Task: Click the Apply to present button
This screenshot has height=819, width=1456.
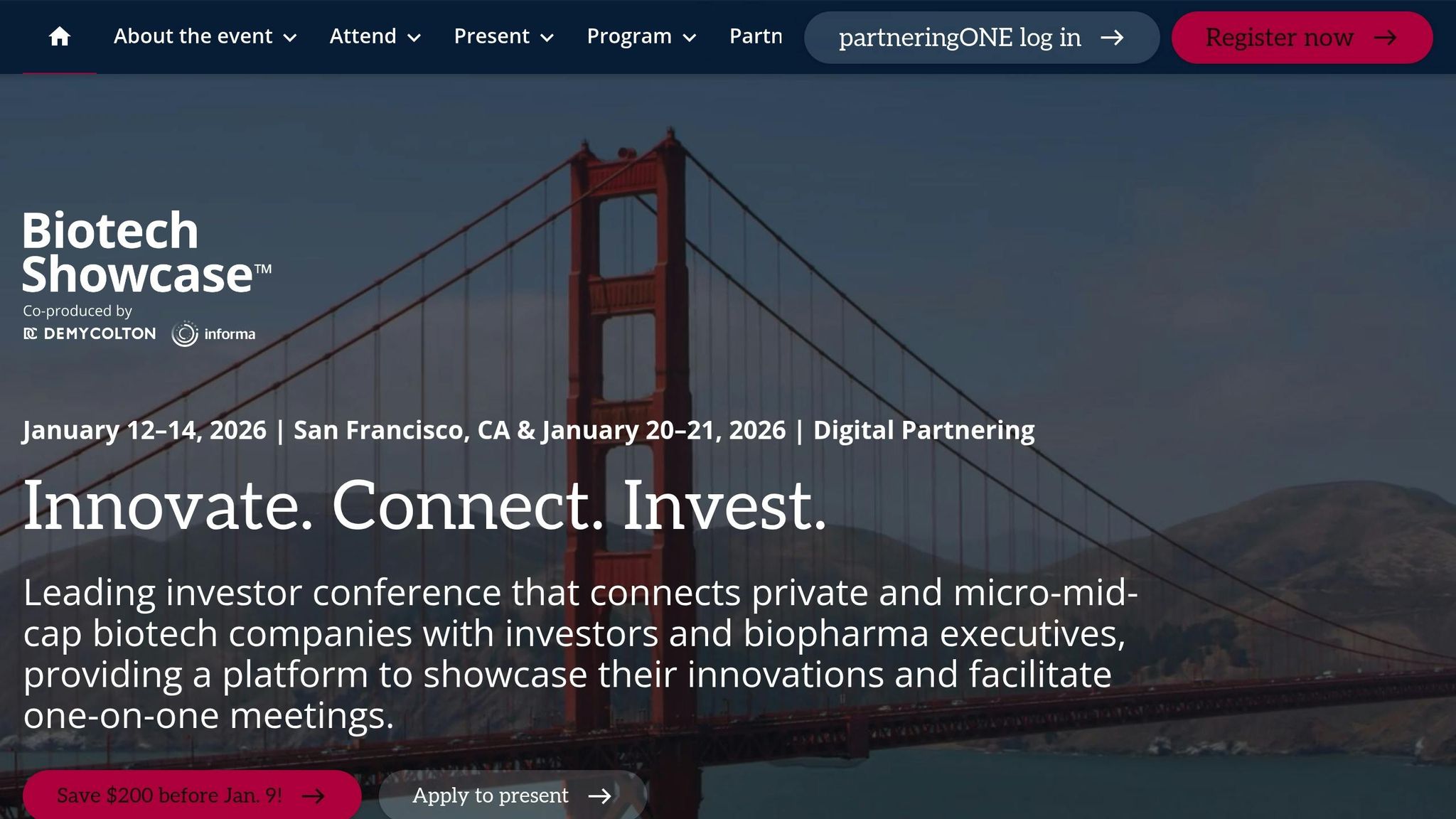Action: [x=512, y=796]
